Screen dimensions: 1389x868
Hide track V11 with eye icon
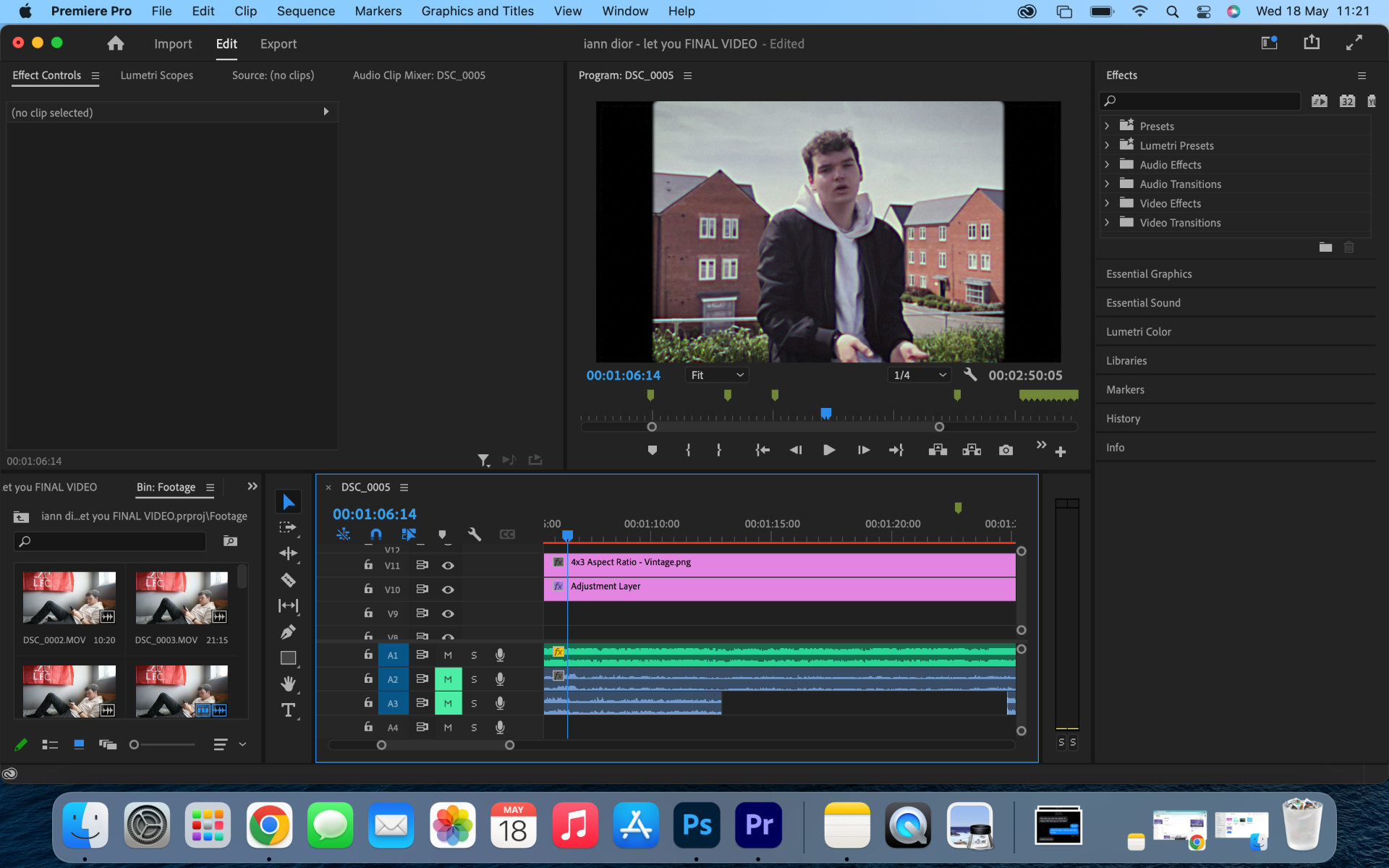448,566
